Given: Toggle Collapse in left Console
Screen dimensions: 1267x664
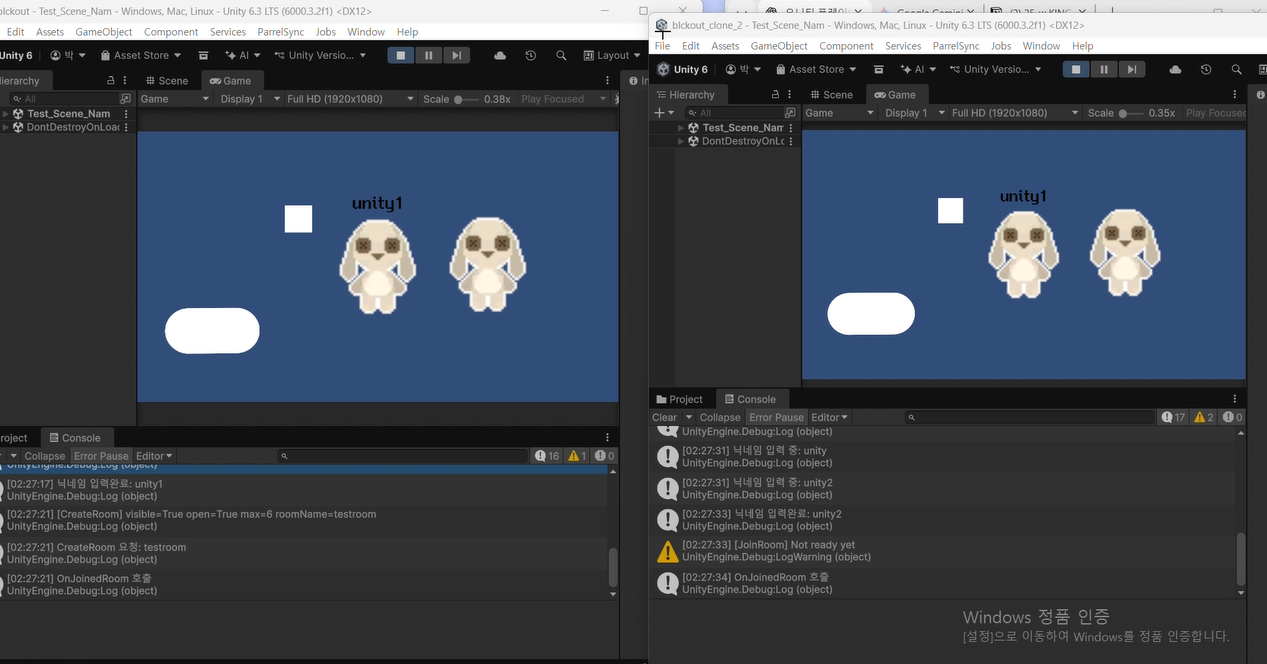Looking at the screenshot, I should pyautogui.click(x=45, y=456).
